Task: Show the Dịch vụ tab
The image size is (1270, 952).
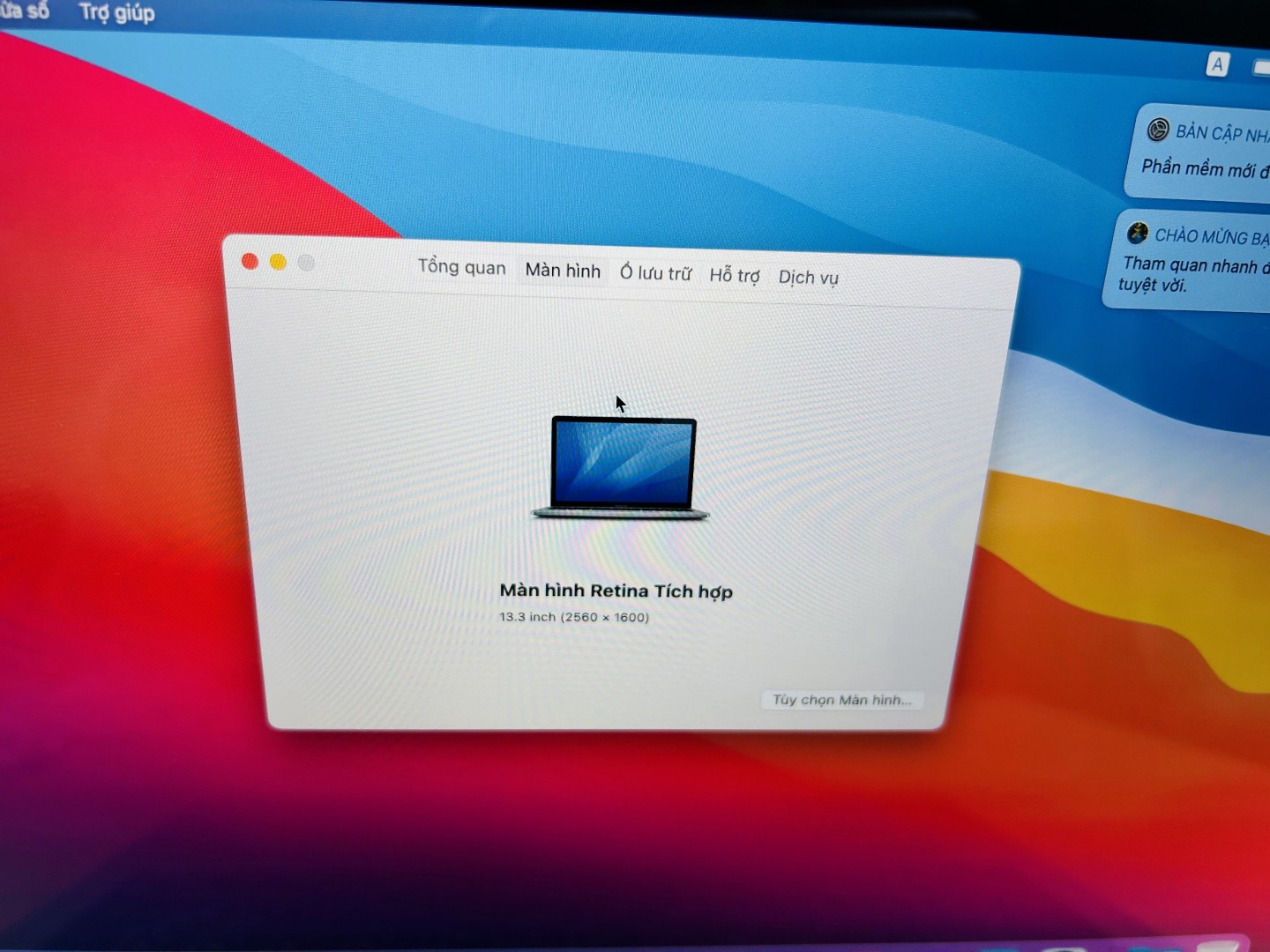Action: point(808,278)
